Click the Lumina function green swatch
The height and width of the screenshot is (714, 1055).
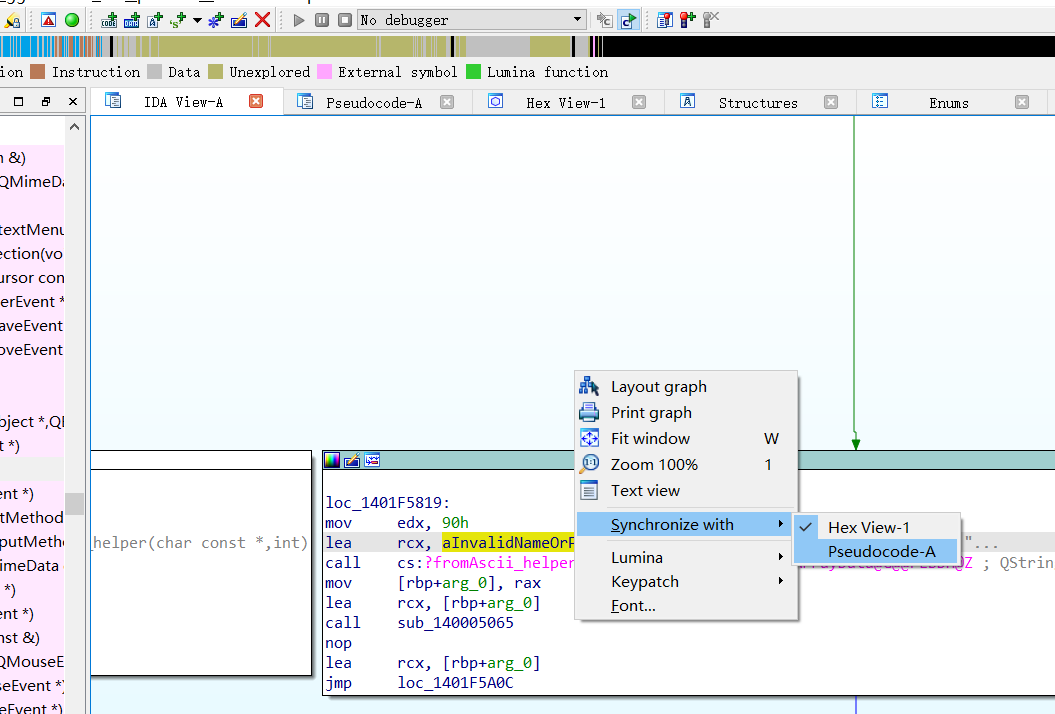474,71
